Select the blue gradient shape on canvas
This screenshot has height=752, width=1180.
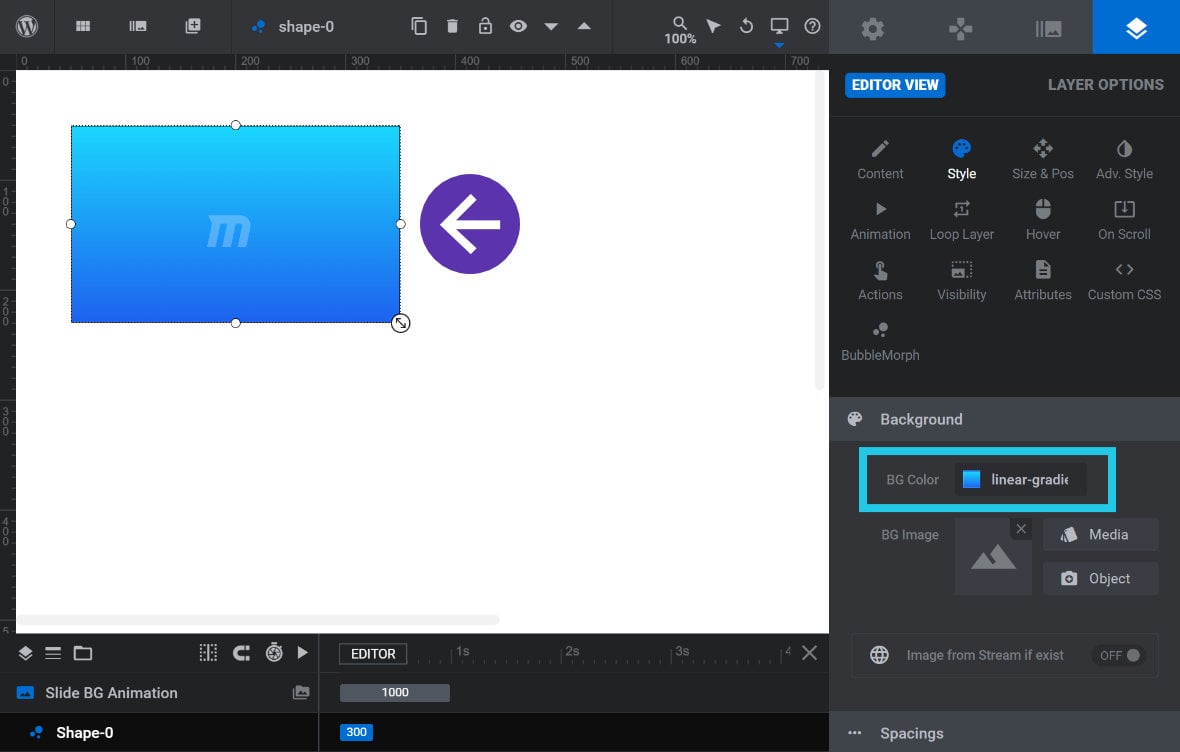click(236, 224)
